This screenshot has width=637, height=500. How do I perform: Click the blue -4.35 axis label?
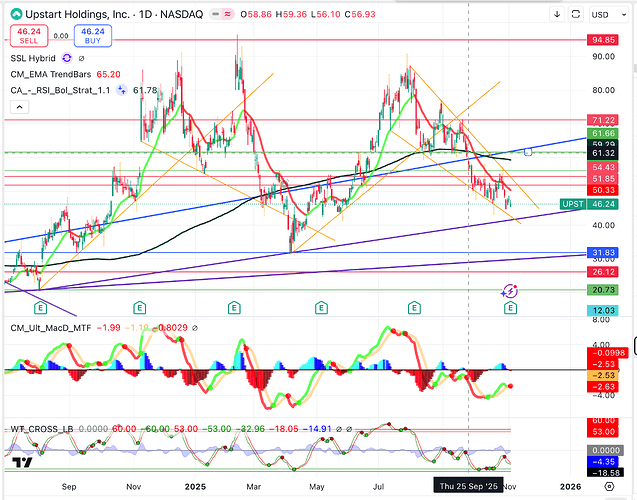(x=603, y=461)
